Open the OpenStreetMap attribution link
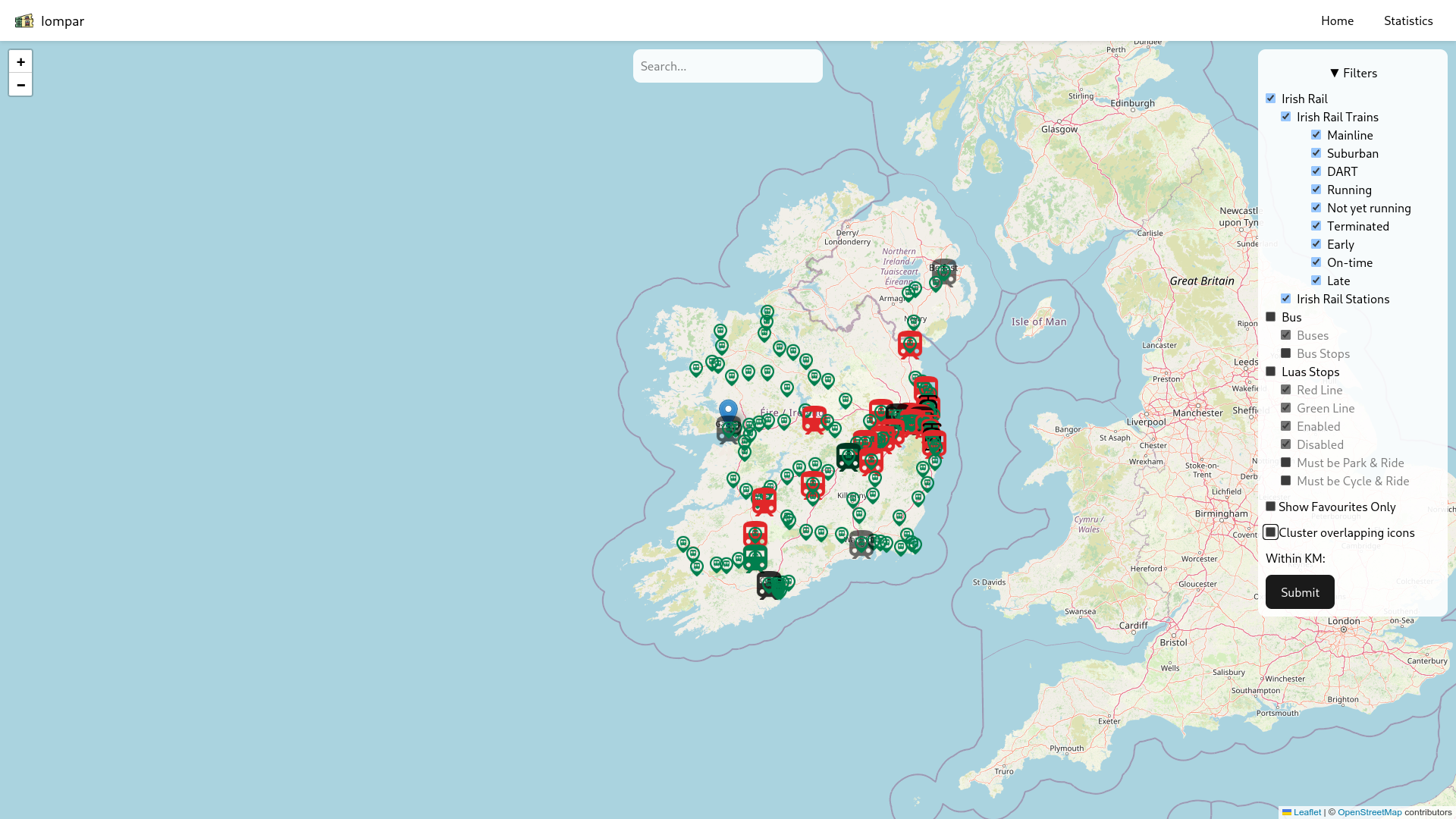The width and height of the screenshot is (1456, 819). [1370, 812]
